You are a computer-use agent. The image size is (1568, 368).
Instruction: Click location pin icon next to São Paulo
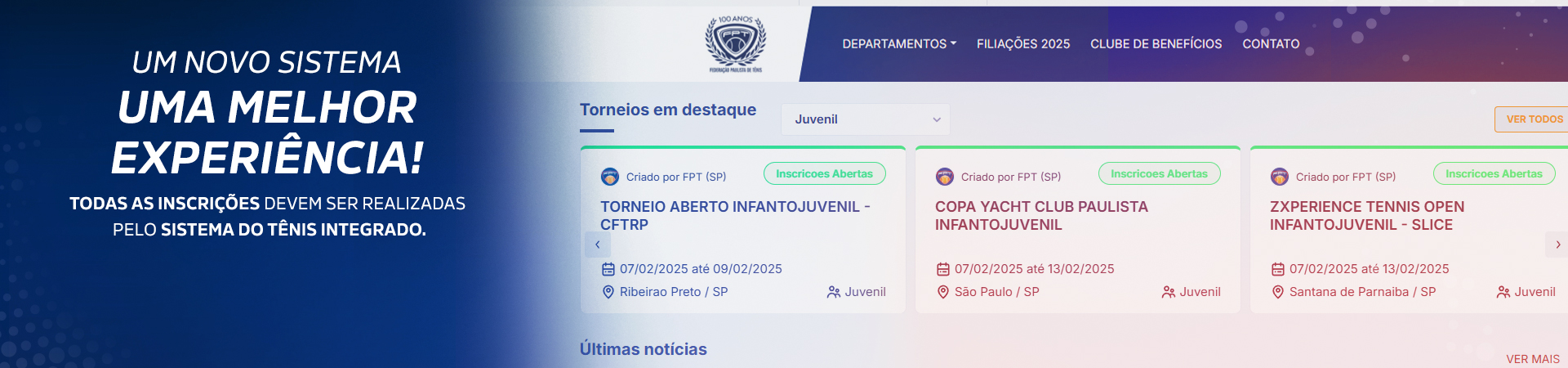pos(943,292)
